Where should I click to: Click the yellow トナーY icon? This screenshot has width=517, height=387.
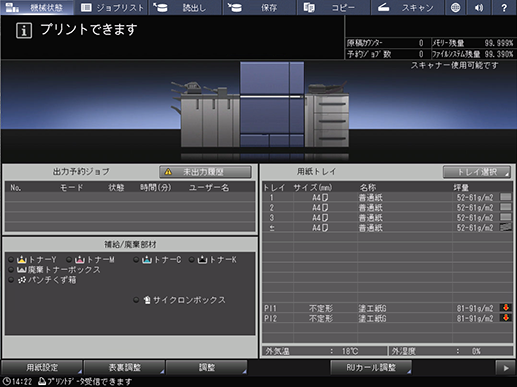(22, 259)
